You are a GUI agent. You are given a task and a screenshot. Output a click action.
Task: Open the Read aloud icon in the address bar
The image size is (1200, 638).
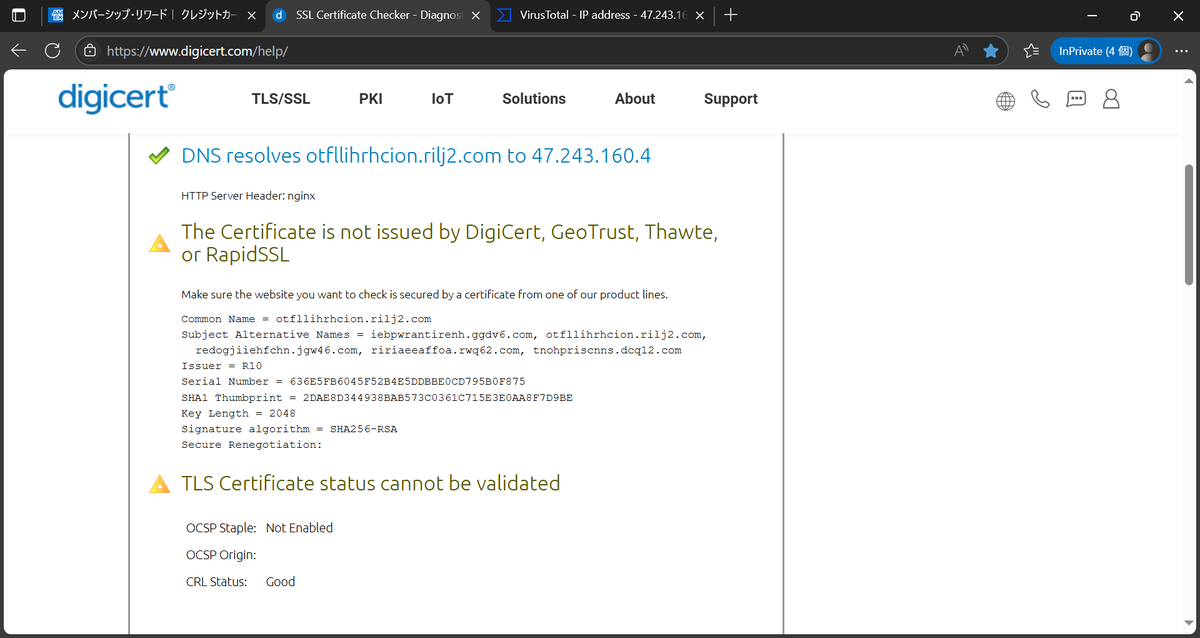[962, 51]
